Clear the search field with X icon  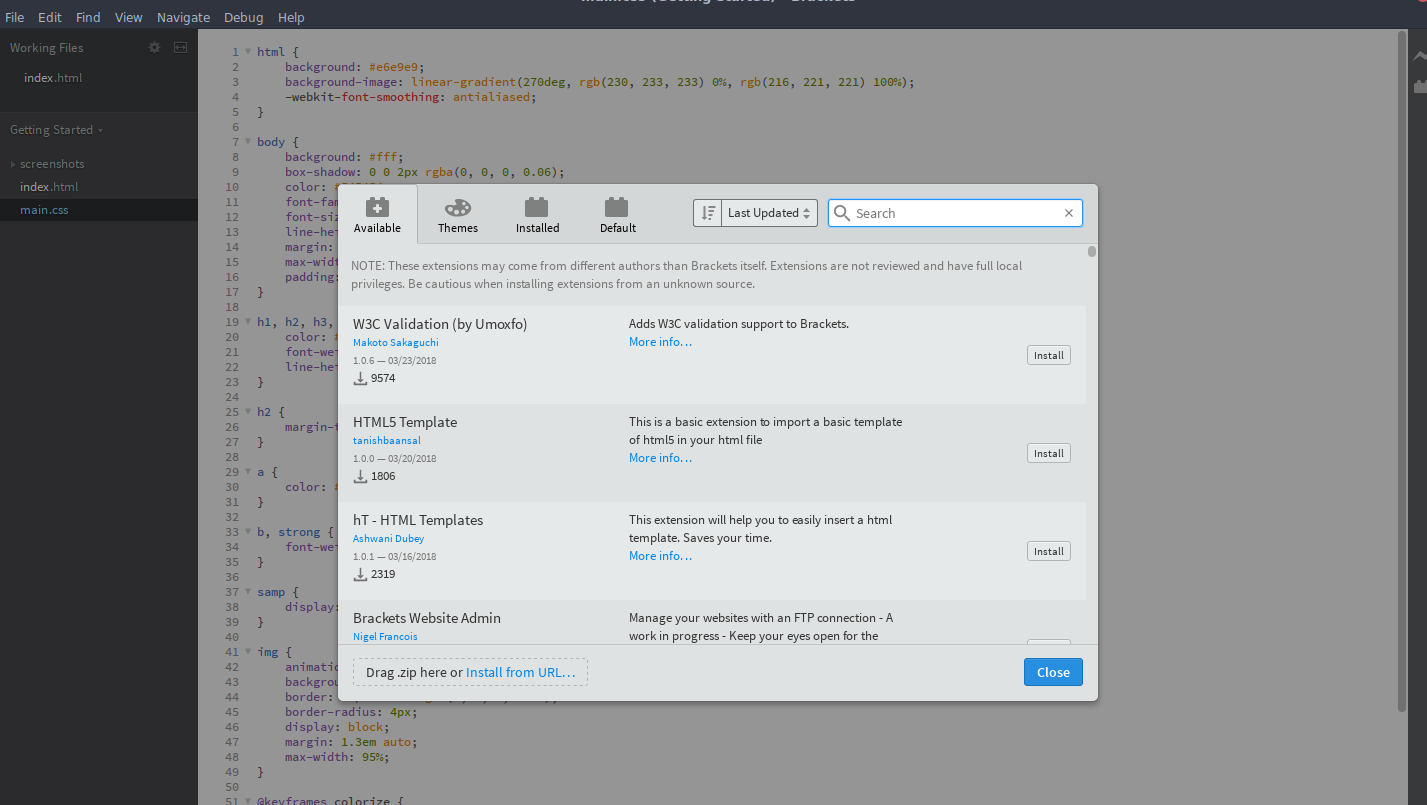pos(1068,213)
